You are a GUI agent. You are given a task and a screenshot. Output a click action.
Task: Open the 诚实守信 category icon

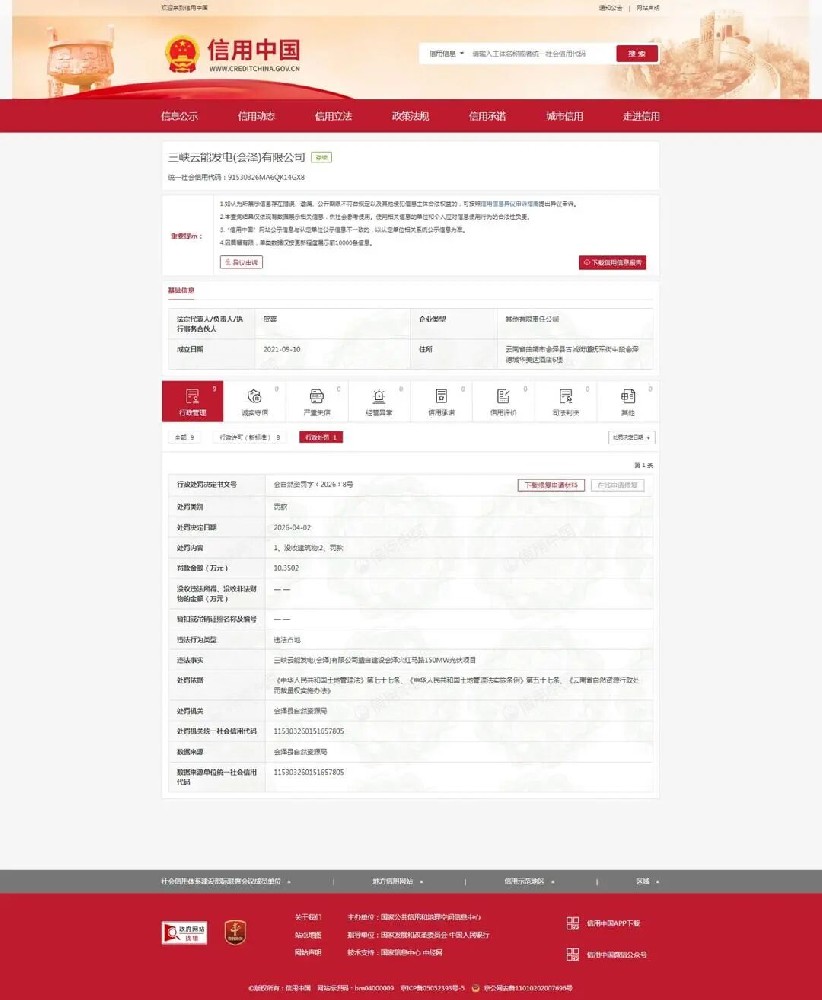click(x=254, y=396)
